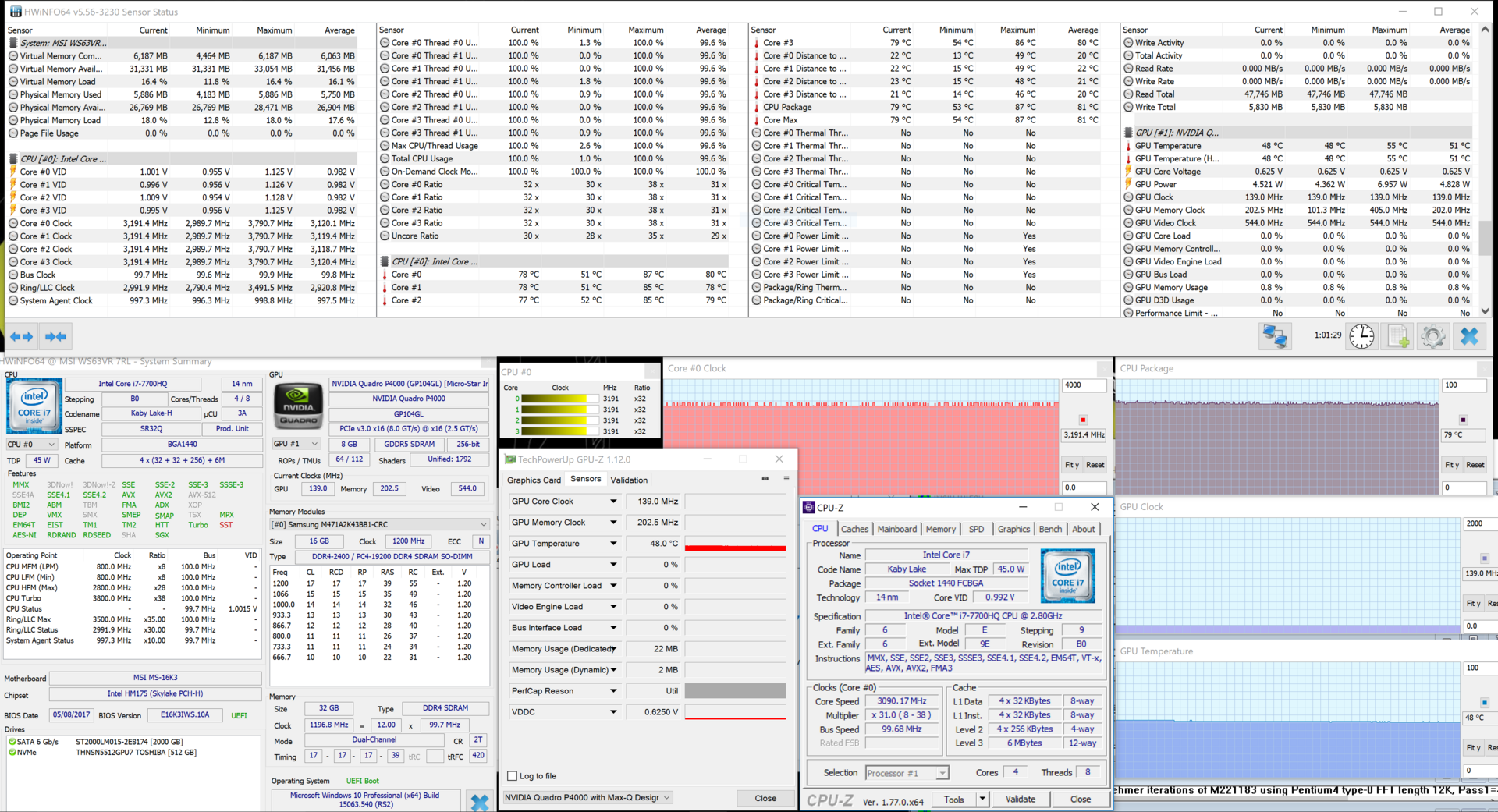Select the Total CPU Usage sensor row
This screenshot has height=812, width=1498.
pos(554,158)
